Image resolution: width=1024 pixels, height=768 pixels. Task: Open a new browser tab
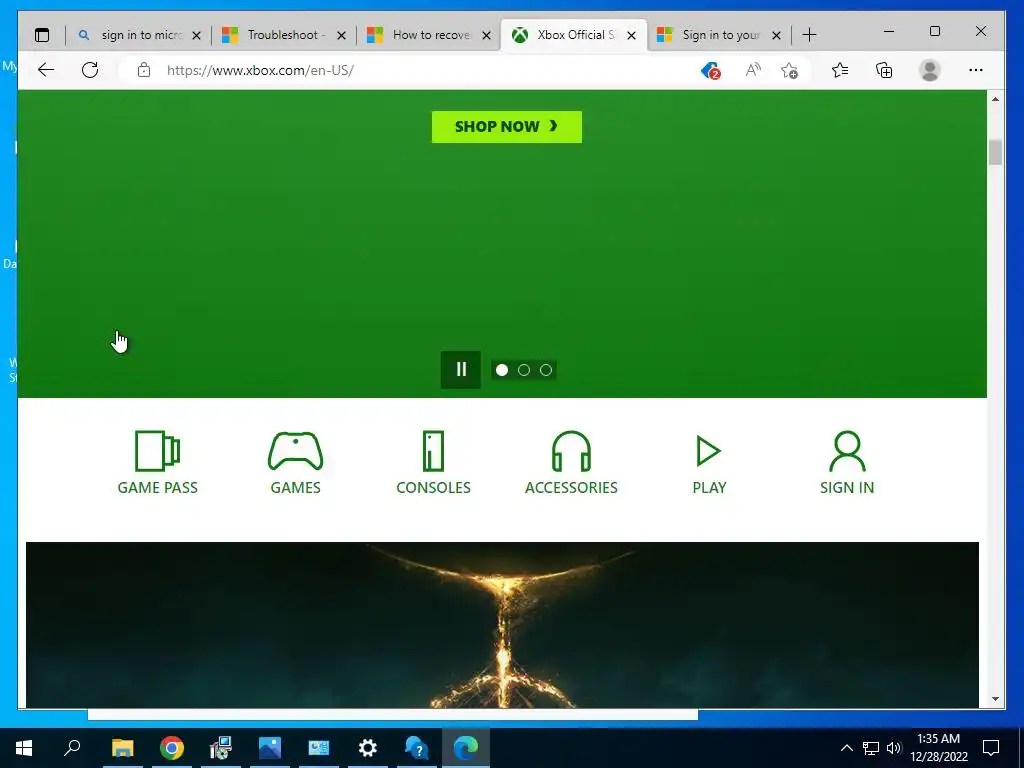tap(809, 35)
